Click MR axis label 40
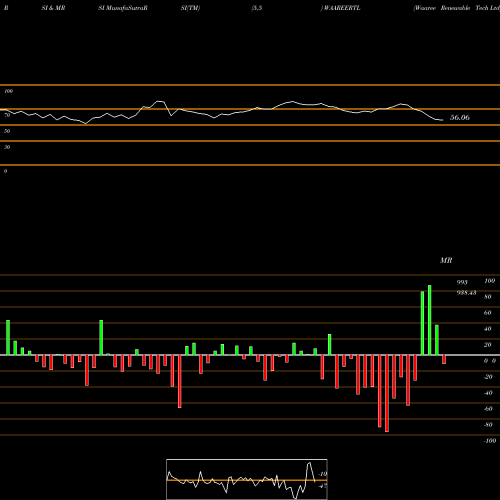500x500 pixels. click(488, 329)
